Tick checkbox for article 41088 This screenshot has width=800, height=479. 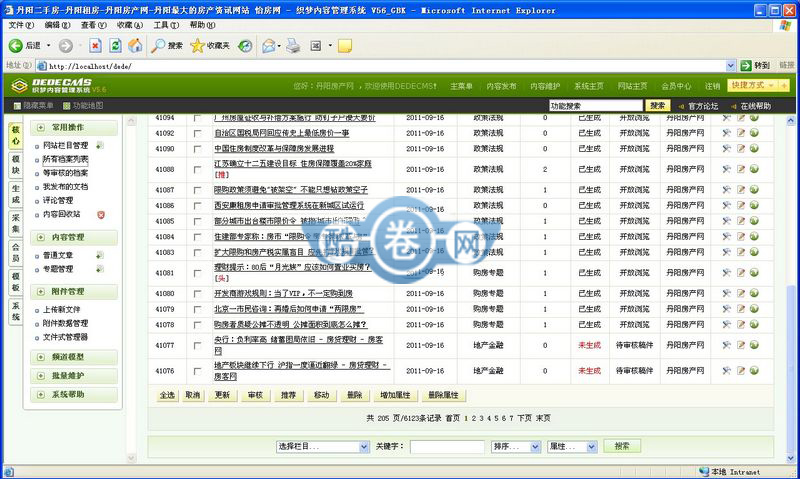click(x=197, y=169)
